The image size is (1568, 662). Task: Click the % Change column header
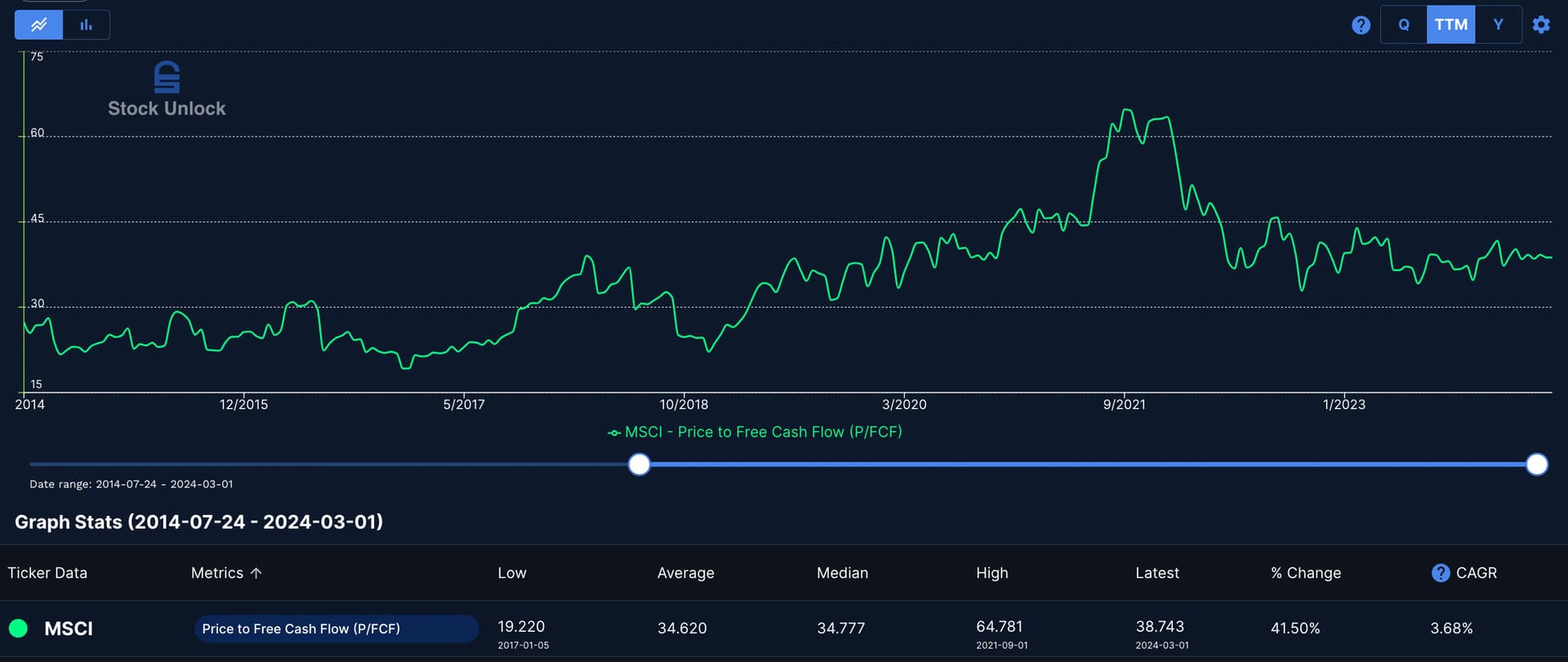click(1305, 573)
